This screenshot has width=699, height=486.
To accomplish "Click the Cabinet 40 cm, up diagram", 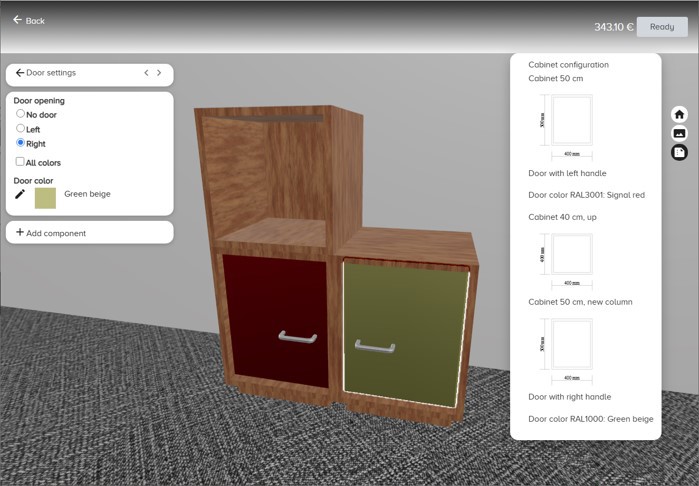I will point(567,259).
